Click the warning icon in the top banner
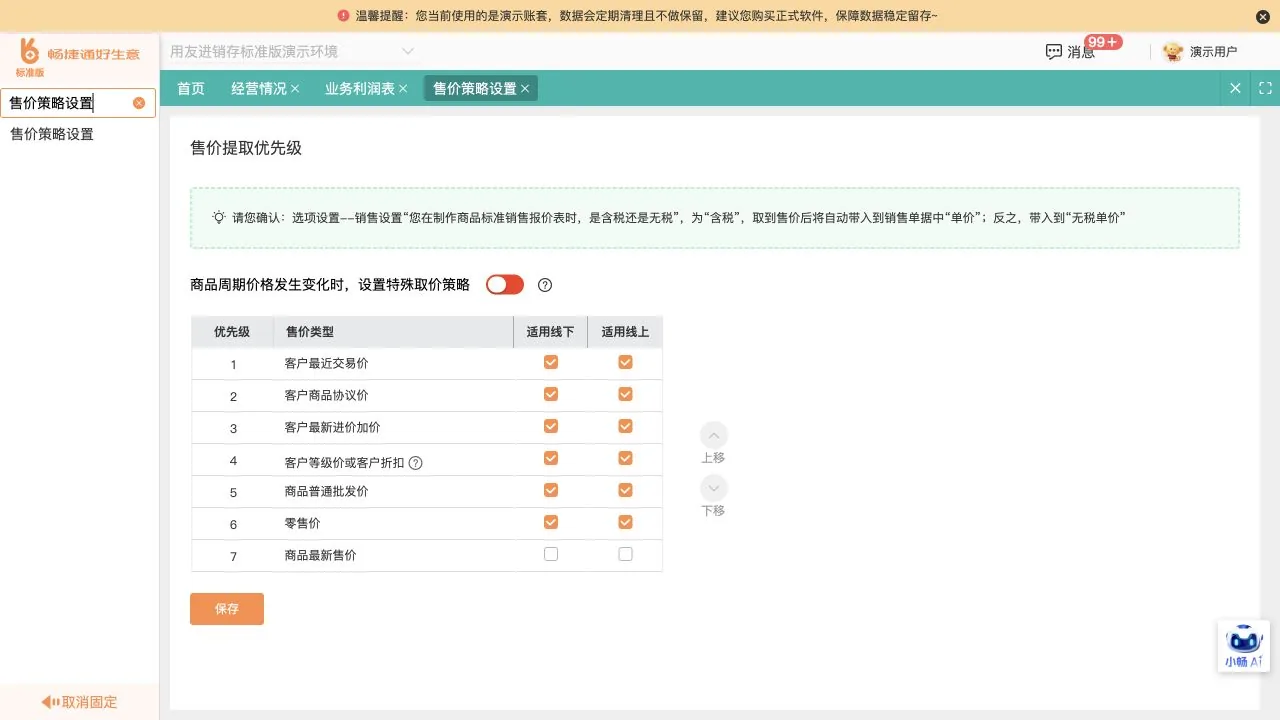1280x720 pixels. point(344,16)
